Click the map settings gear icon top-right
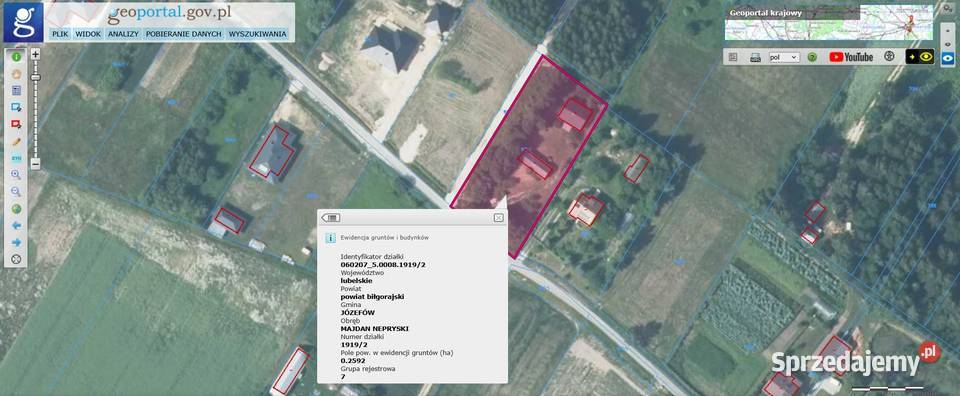This screenshot has width=960, height=396. (x=948, y=10)
